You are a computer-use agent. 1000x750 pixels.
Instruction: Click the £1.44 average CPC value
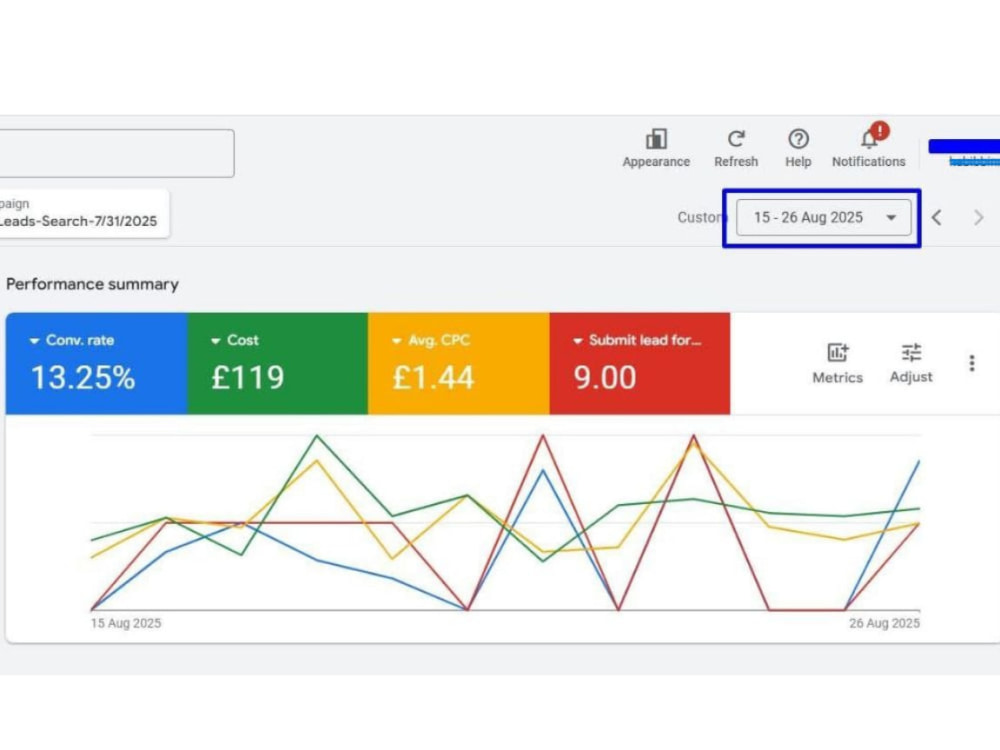[x=433, y=377]
